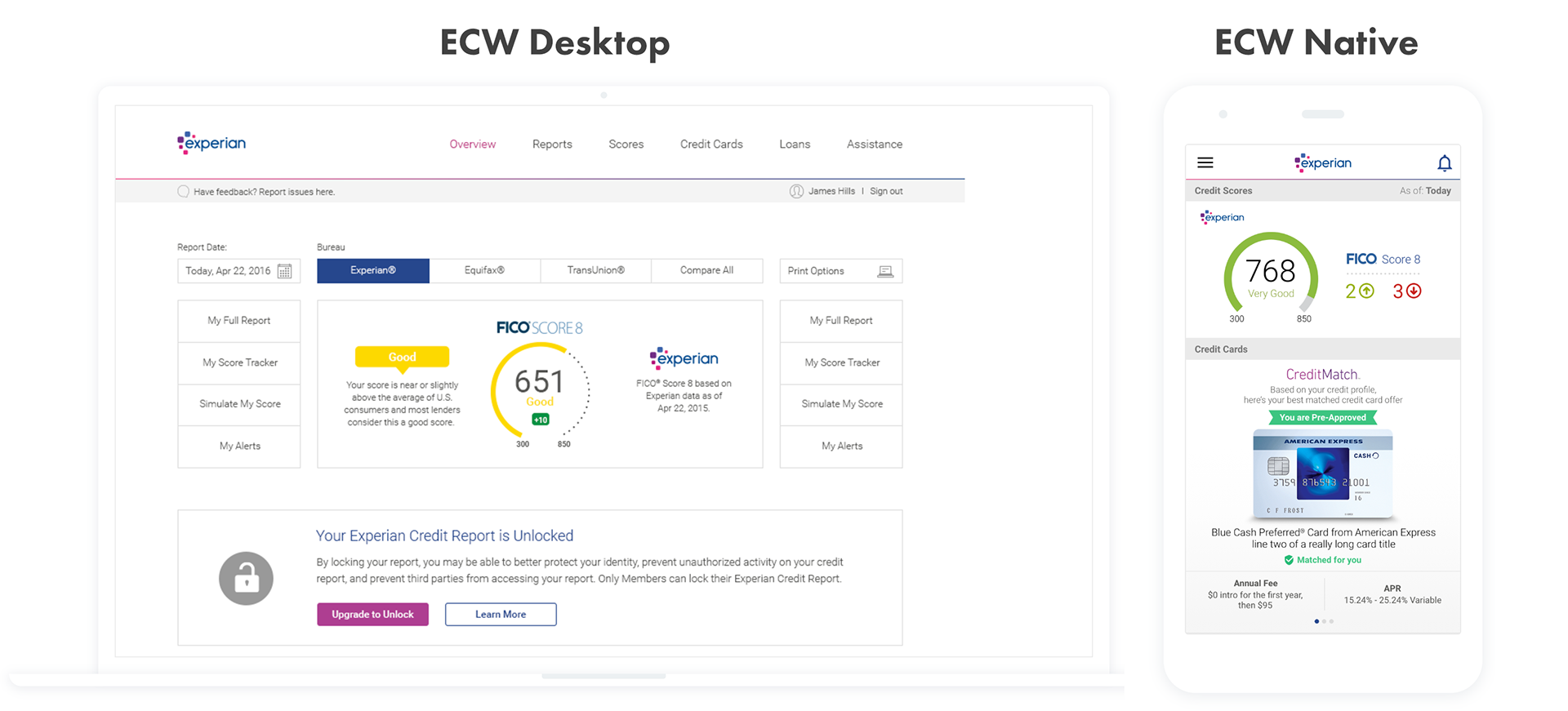Open My Score Tracker in right panel
The height and width of the screenshot is (711, 1568).
(x=840, y=362)
